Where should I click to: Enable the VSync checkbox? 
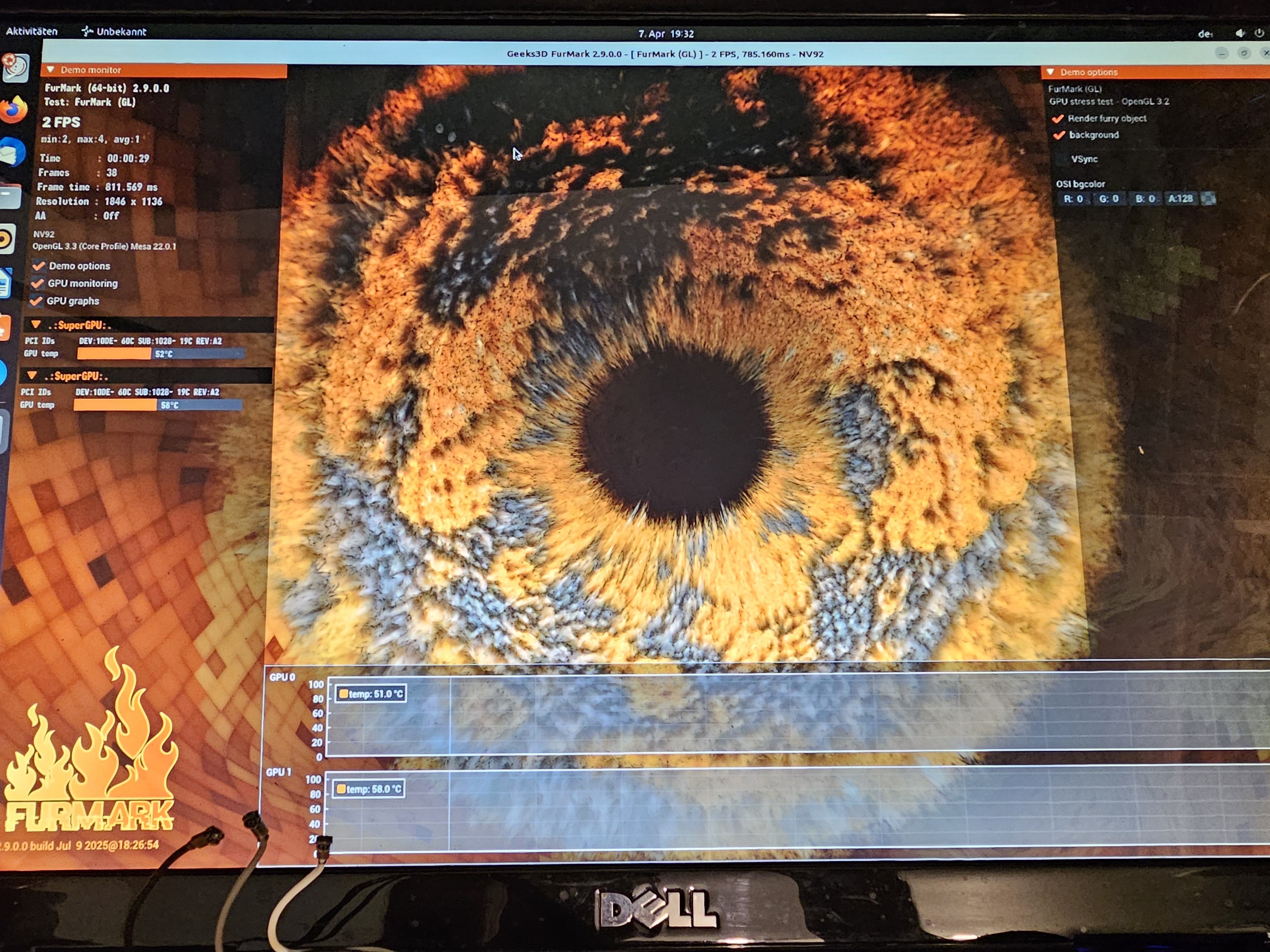click(1061, 159)
